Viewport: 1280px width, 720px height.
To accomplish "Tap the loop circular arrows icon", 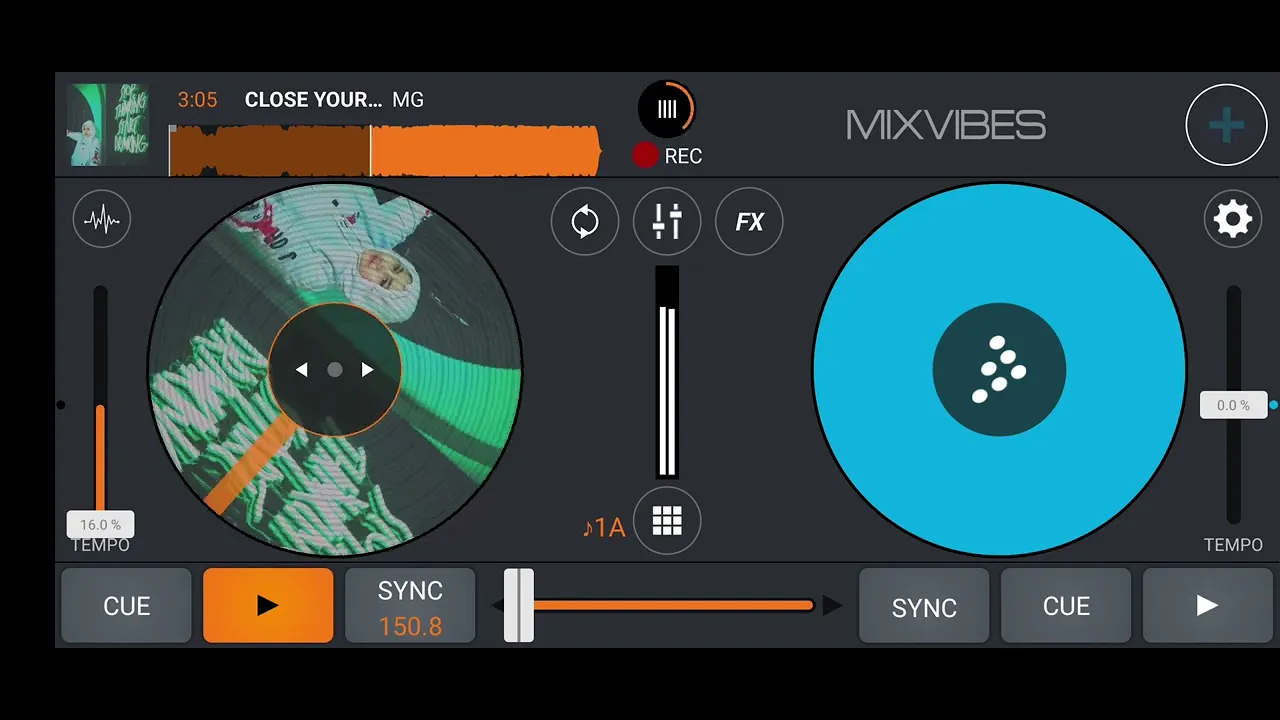I will [x=585, y=221].
